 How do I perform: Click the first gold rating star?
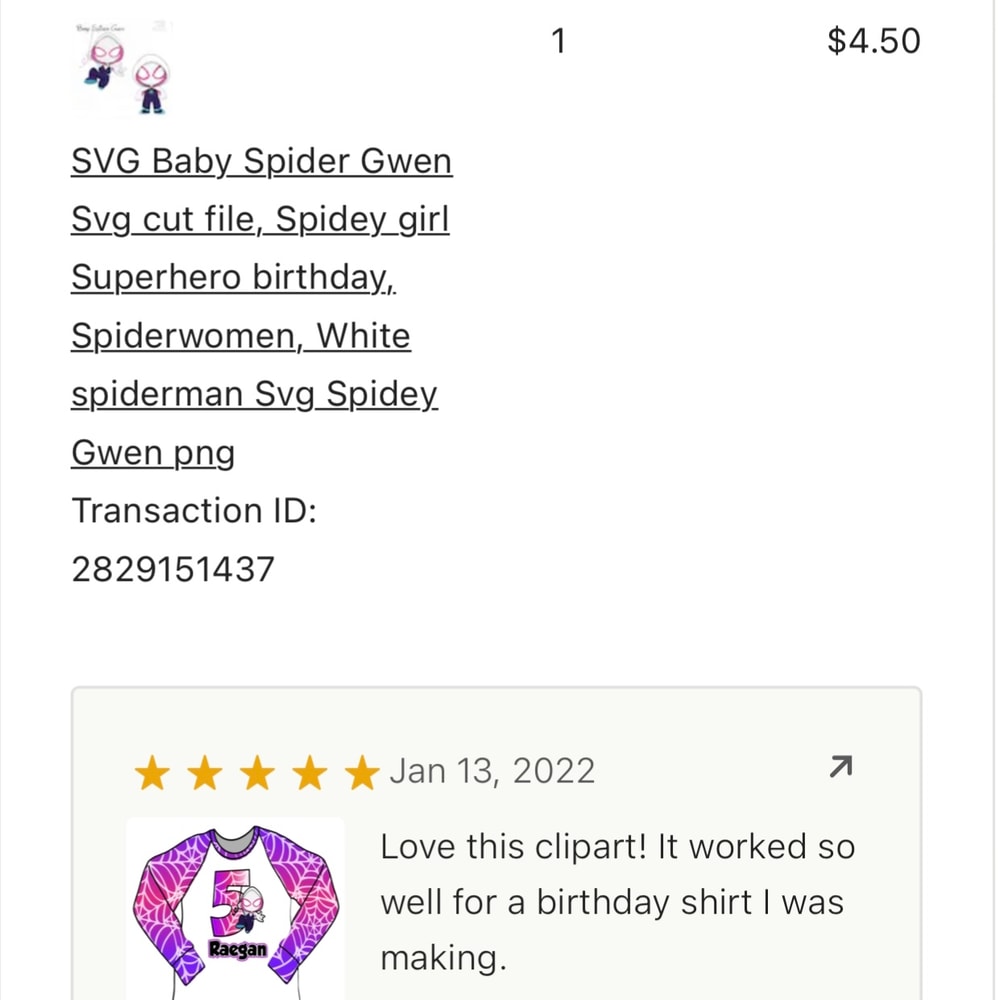152,772
